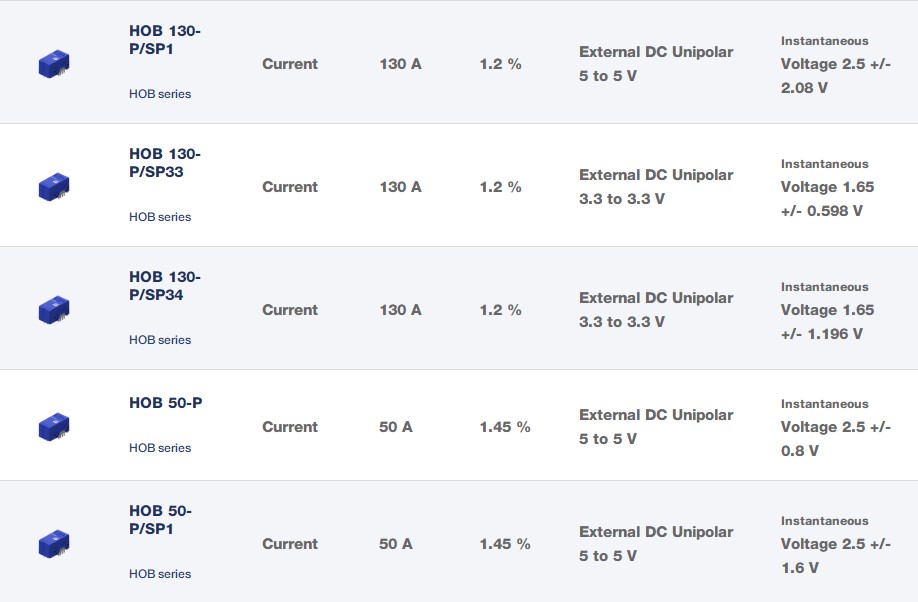Click Voltage 1.65 +/- 0.598 V output
The width and height of the screenshot is (918, 602).
click(827, 199)
